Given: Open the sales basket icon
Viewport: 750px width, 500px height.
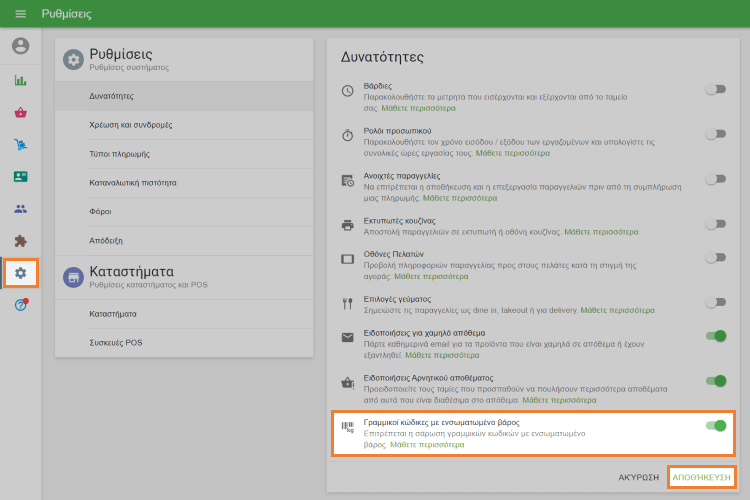Looking at the screenshot, I should coord(20,112).
